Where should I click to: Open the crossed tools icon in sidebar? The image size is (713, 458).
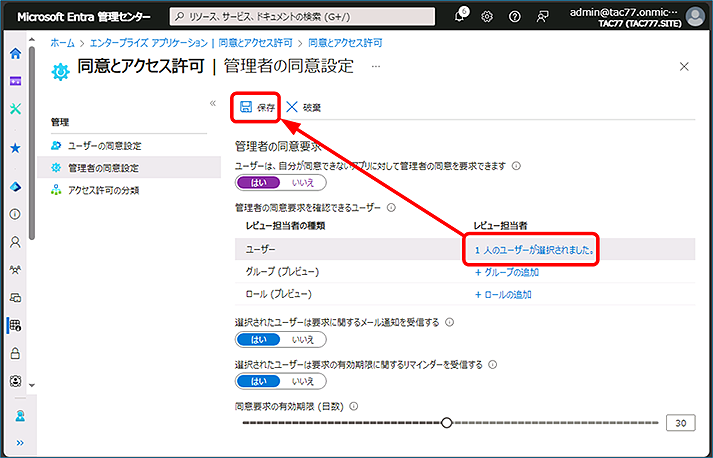click(15, 109)
